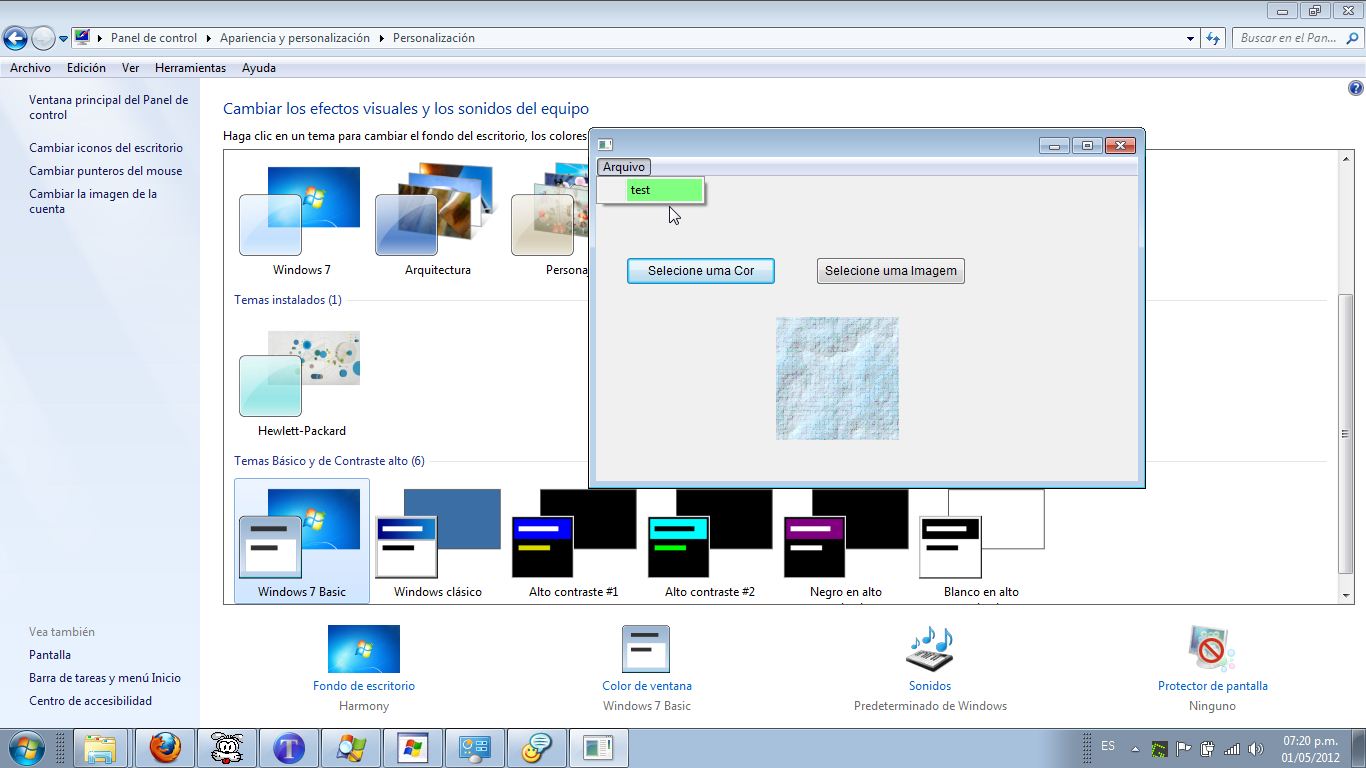Switch to the small form window taskbar button
Image resolution: width=1366 pixels, height=768 pixels.
point(599,748)
